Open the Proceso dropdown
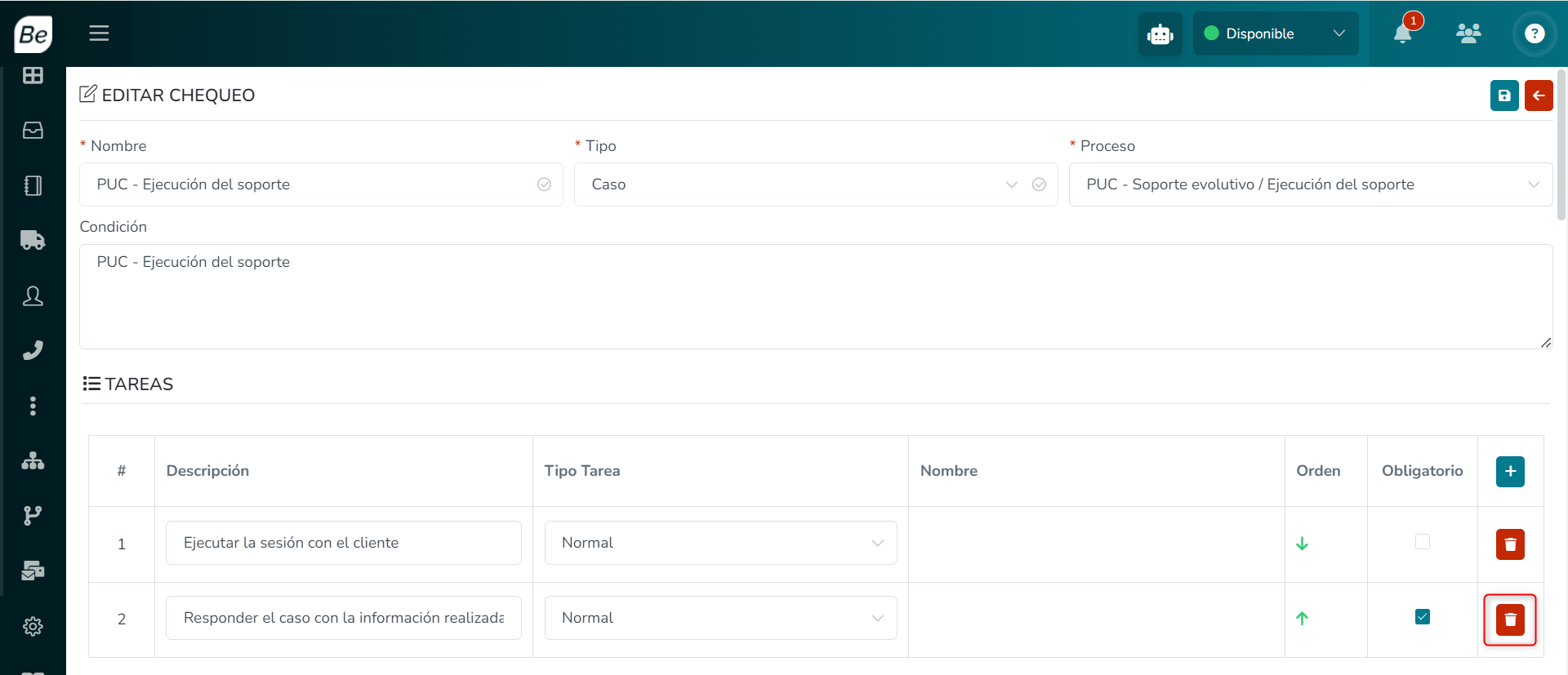This screenshot has width=1568, height=675. click(x=1311, y=184)
